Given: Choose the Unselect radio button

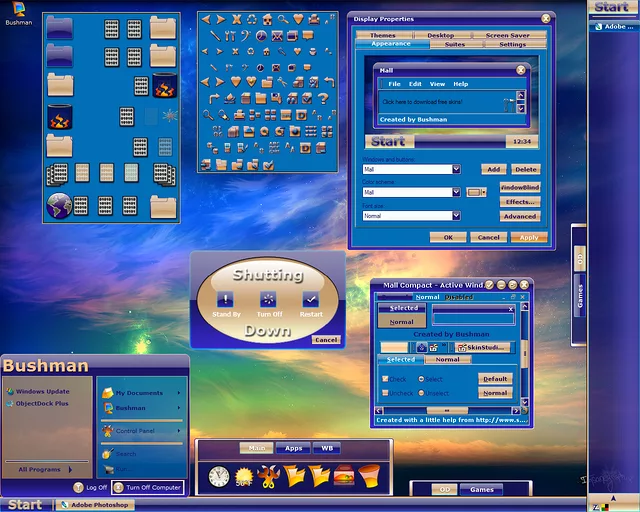Looking at the screenshot, I should 420,392.
